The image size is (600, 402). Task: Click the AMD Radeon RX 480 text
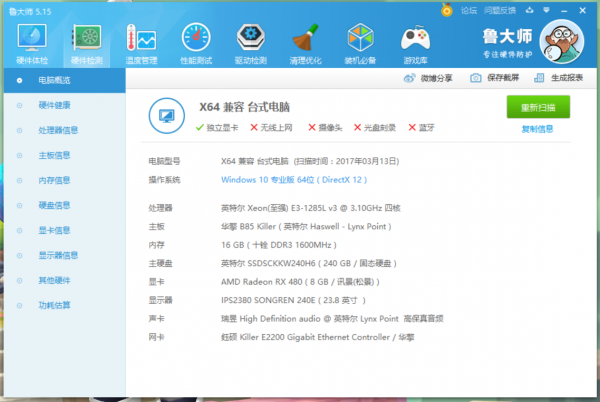click(300, 282)
